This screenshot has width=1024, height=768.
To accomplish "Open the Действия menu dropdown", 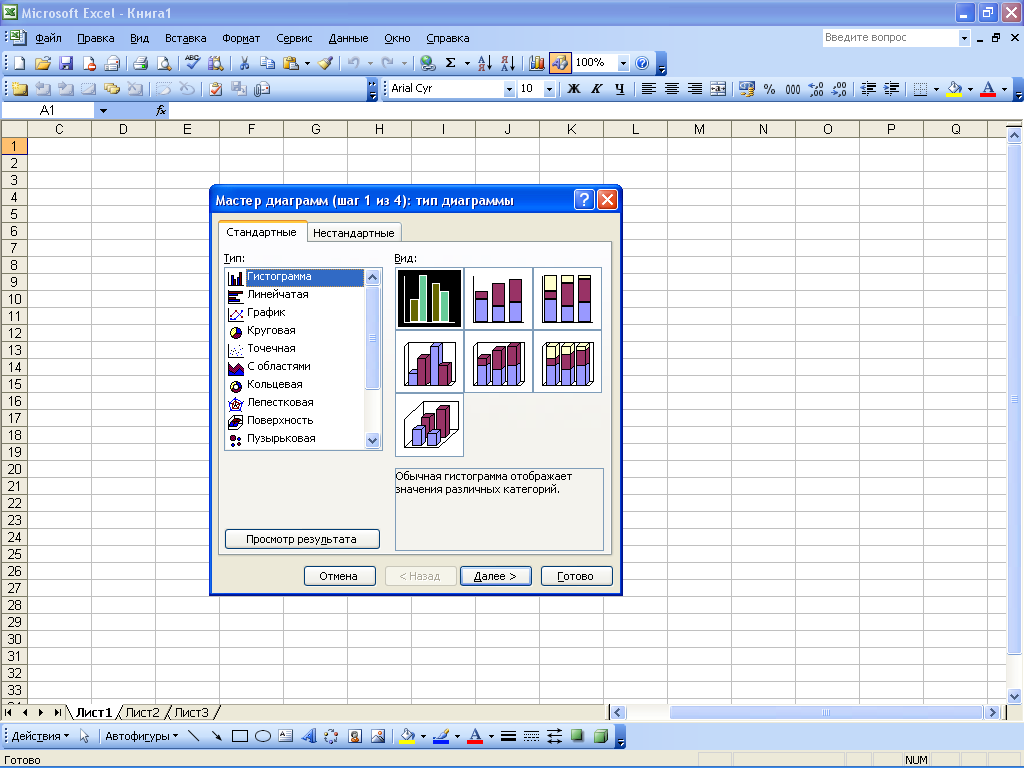I will point(40,736).
